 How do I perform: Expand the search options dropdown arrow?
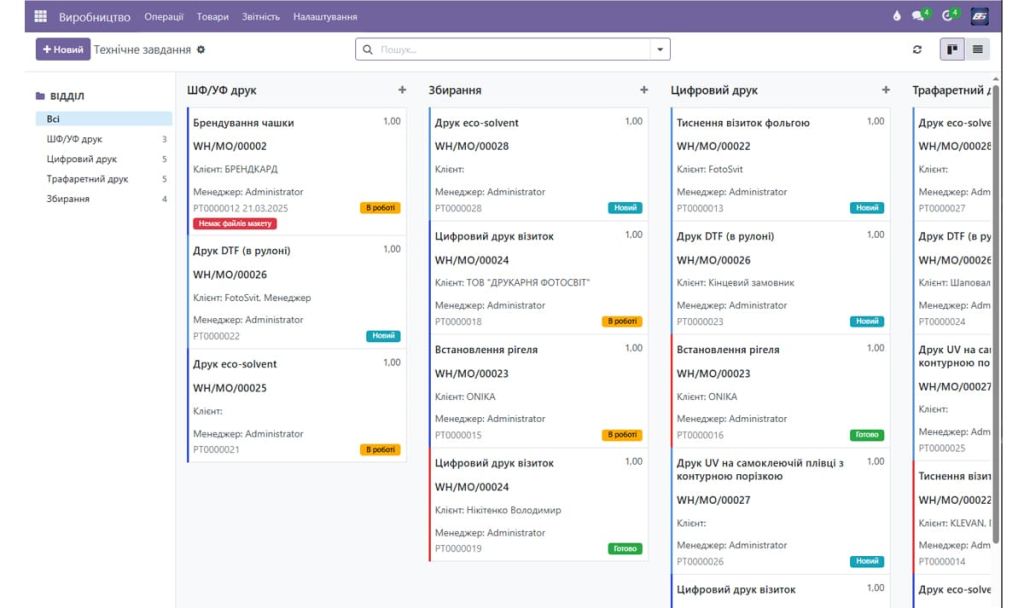tap(660, 49)
